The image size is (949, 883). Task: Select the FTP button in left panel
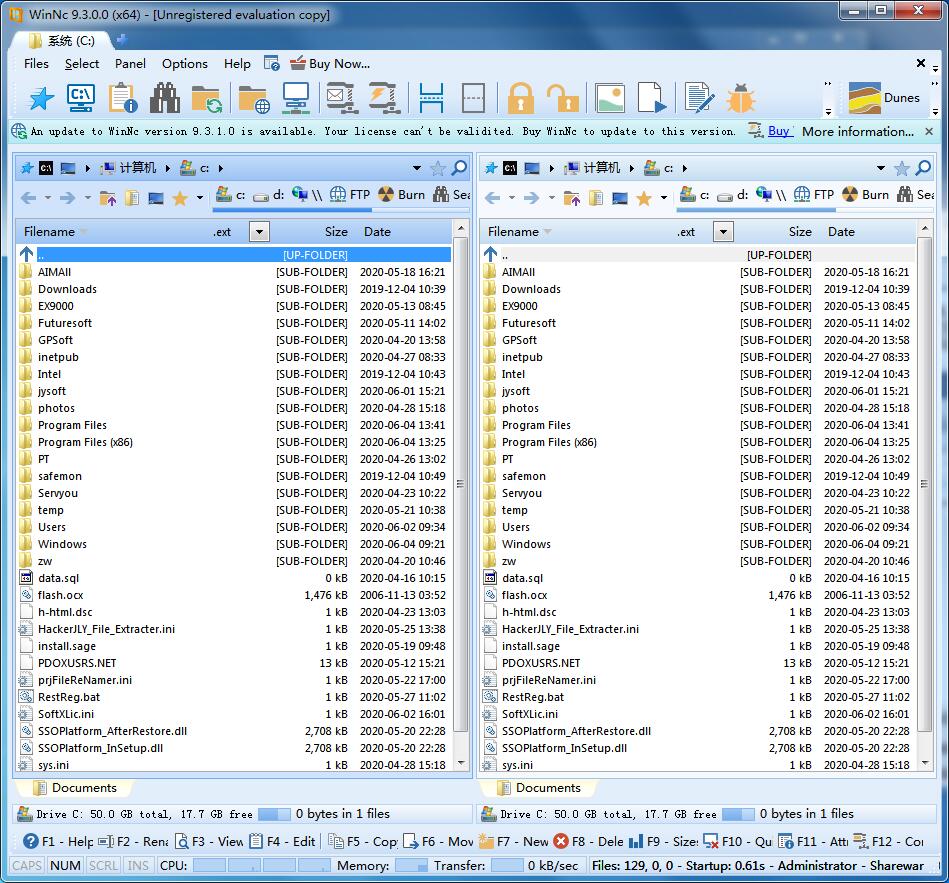350,194
